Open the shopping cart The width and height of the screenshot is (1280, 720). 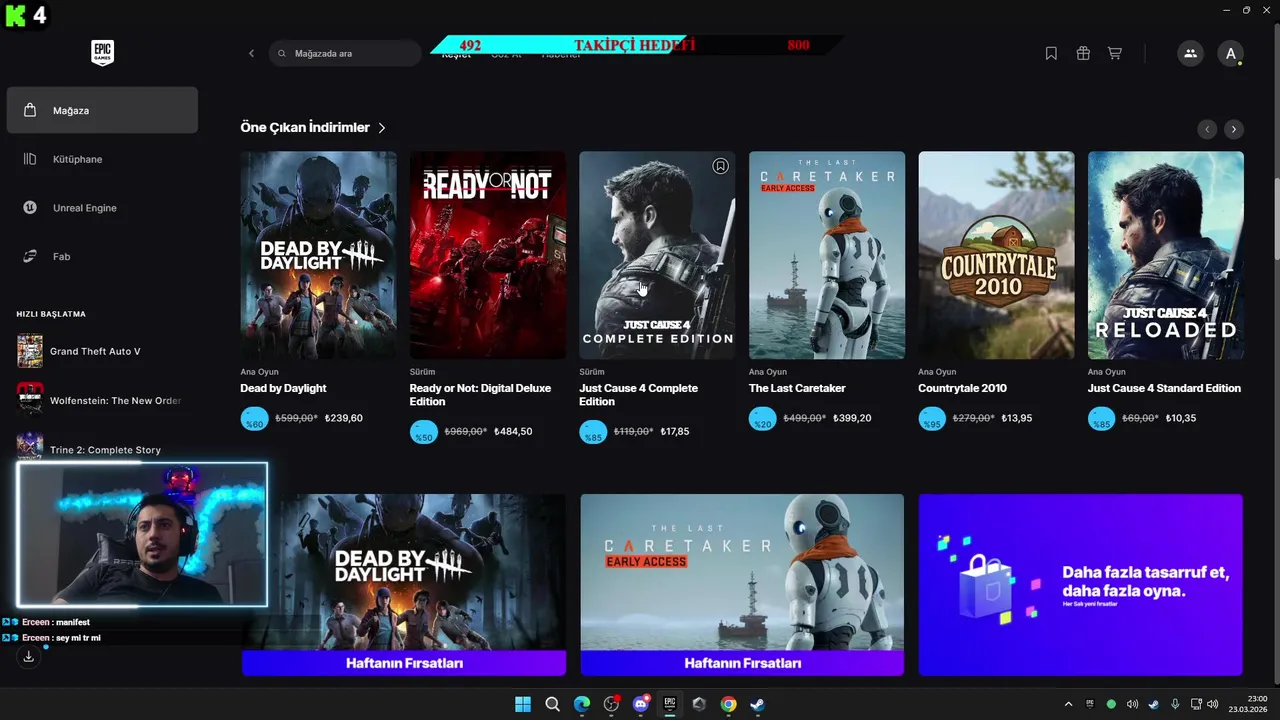pyautogui.click(x=1115, y=53)
